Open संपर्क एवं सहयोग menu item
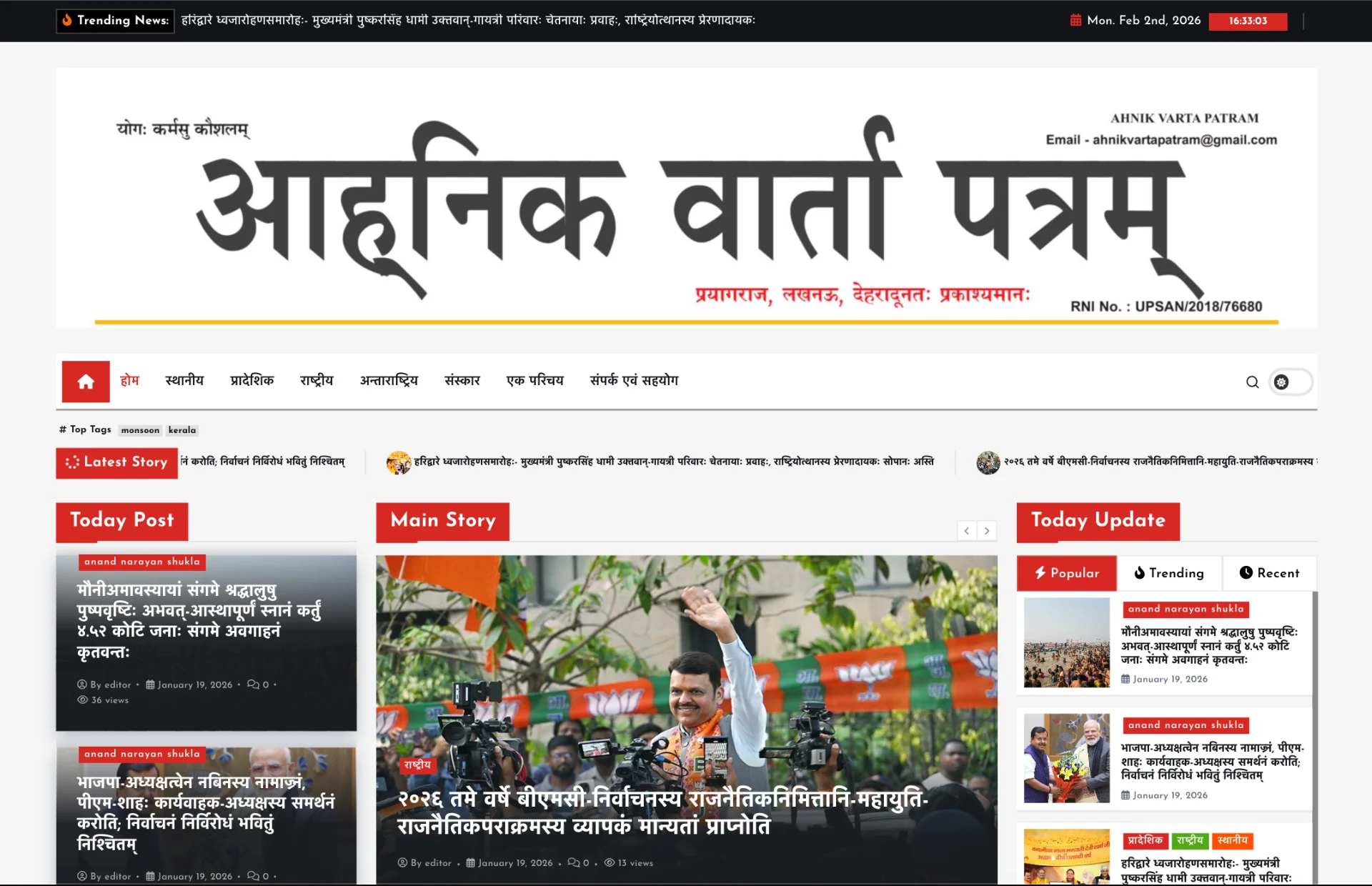The height and width of the screenshot is (886, 1372). (x=634, y=380)
